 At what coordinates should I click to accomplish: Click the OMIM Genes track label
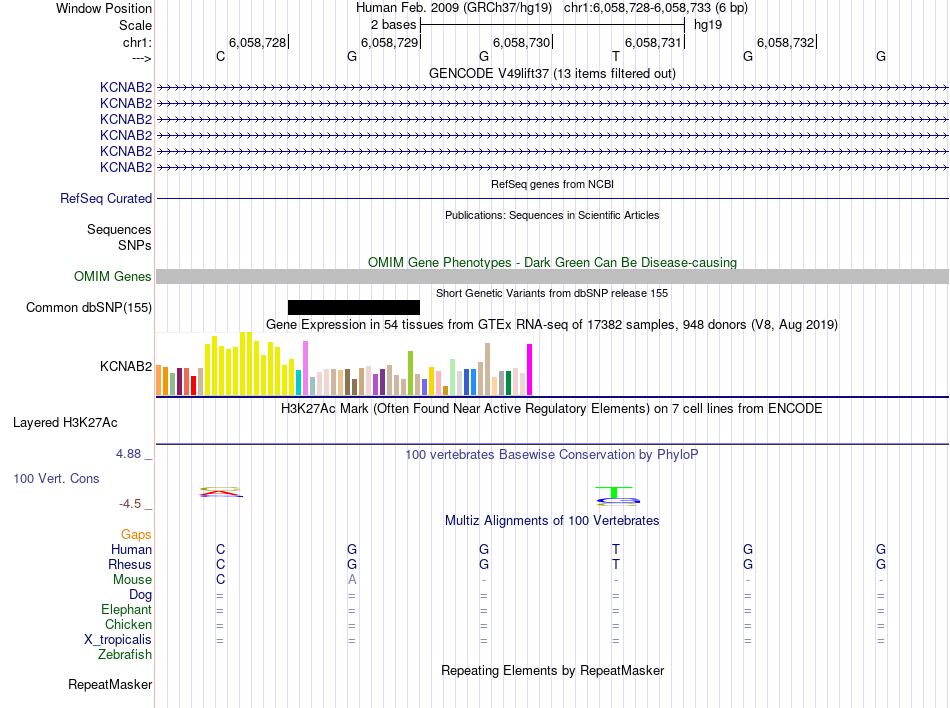click(x=112, y=277)
